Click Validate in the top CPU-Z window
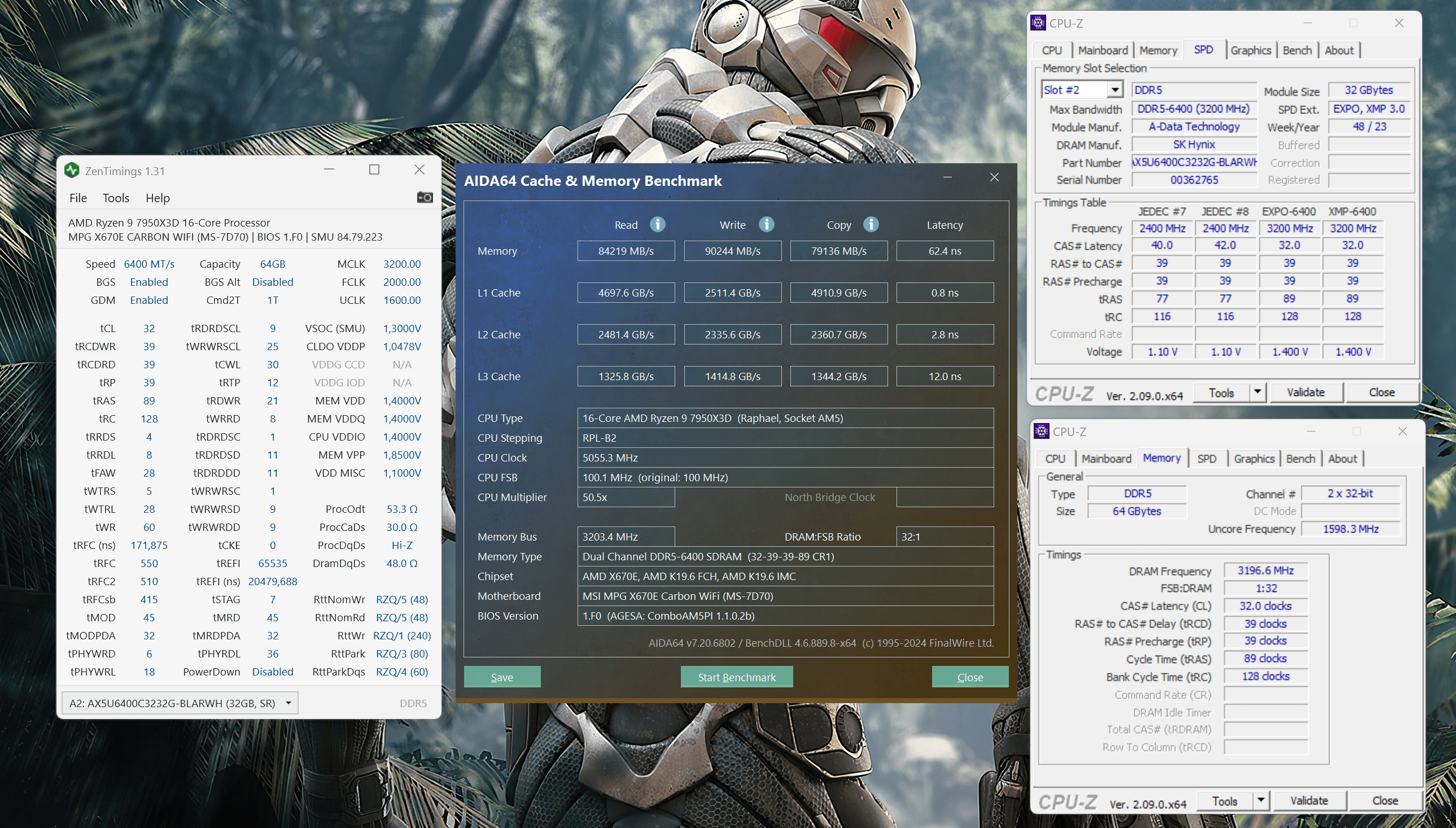Viewport: 1456px width, 828px height. 1305,392
